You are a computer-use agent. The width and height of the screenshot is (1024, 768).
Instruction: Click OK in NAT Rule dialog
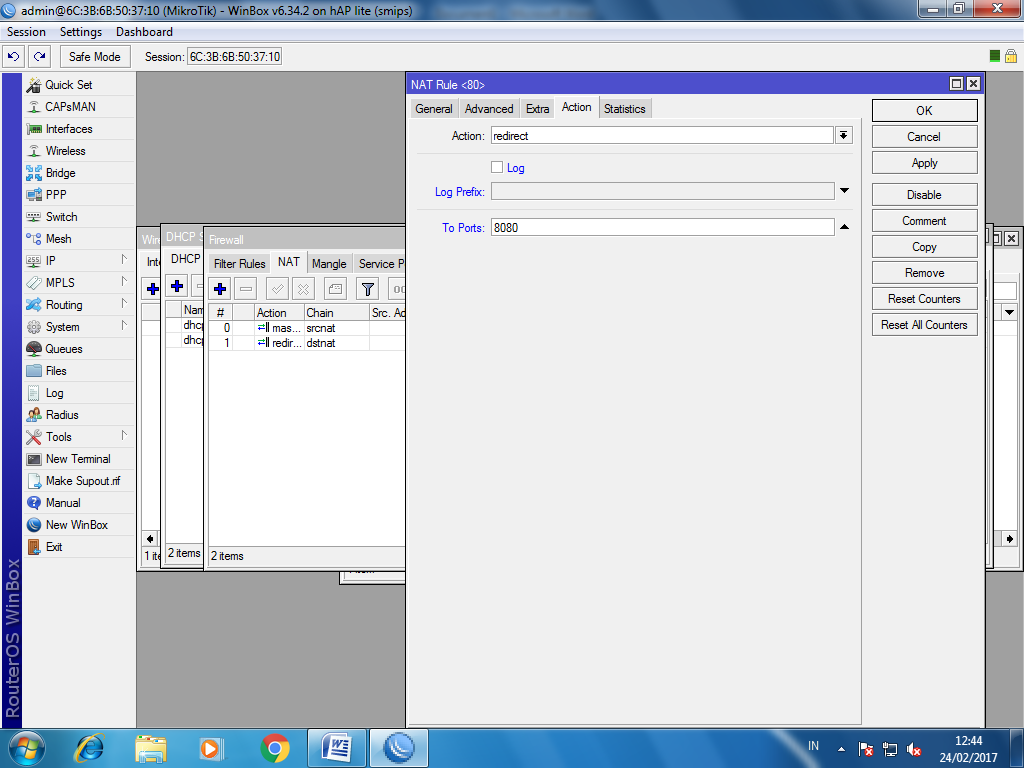point(924,110)
